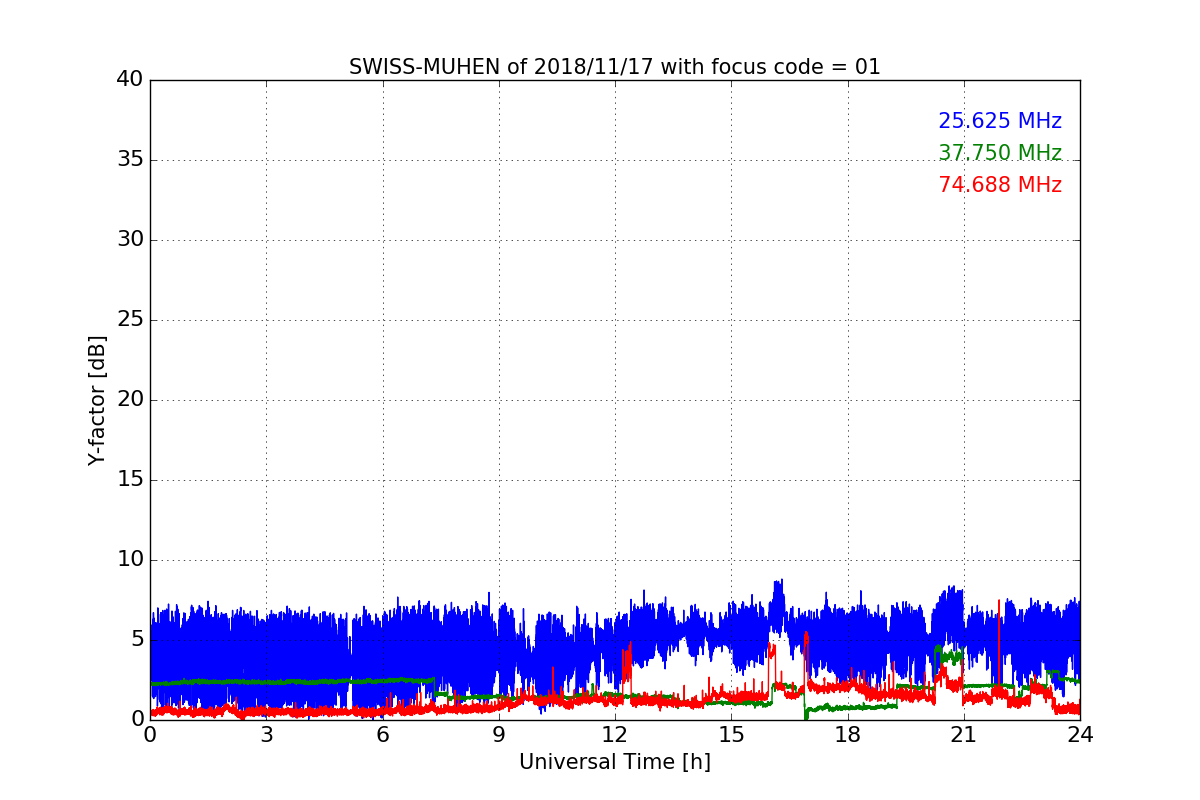Select the blue 25.625 MHz legend label

click(1000, 121)
